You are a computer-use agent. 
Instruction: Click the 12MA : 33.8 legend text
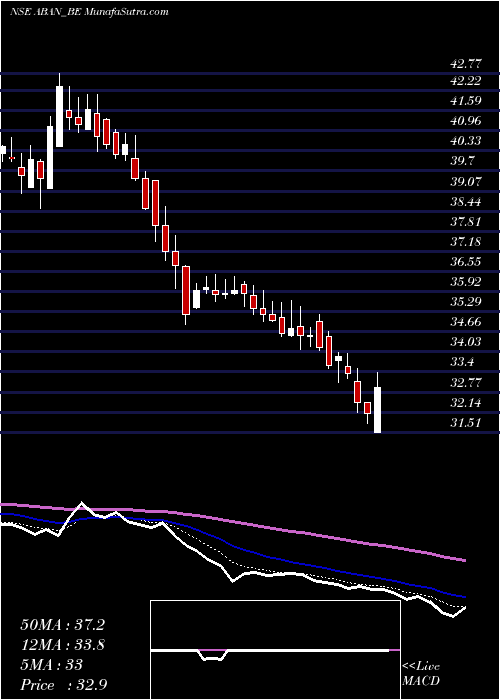[x=62, y=645]
